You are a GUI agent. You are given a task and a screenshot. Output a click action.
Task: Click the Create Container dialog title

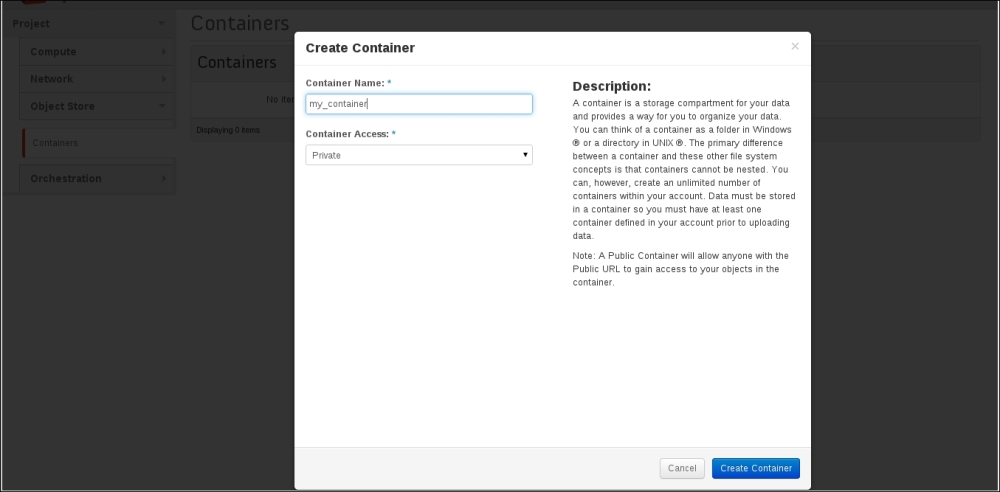[x=360, y=48]
